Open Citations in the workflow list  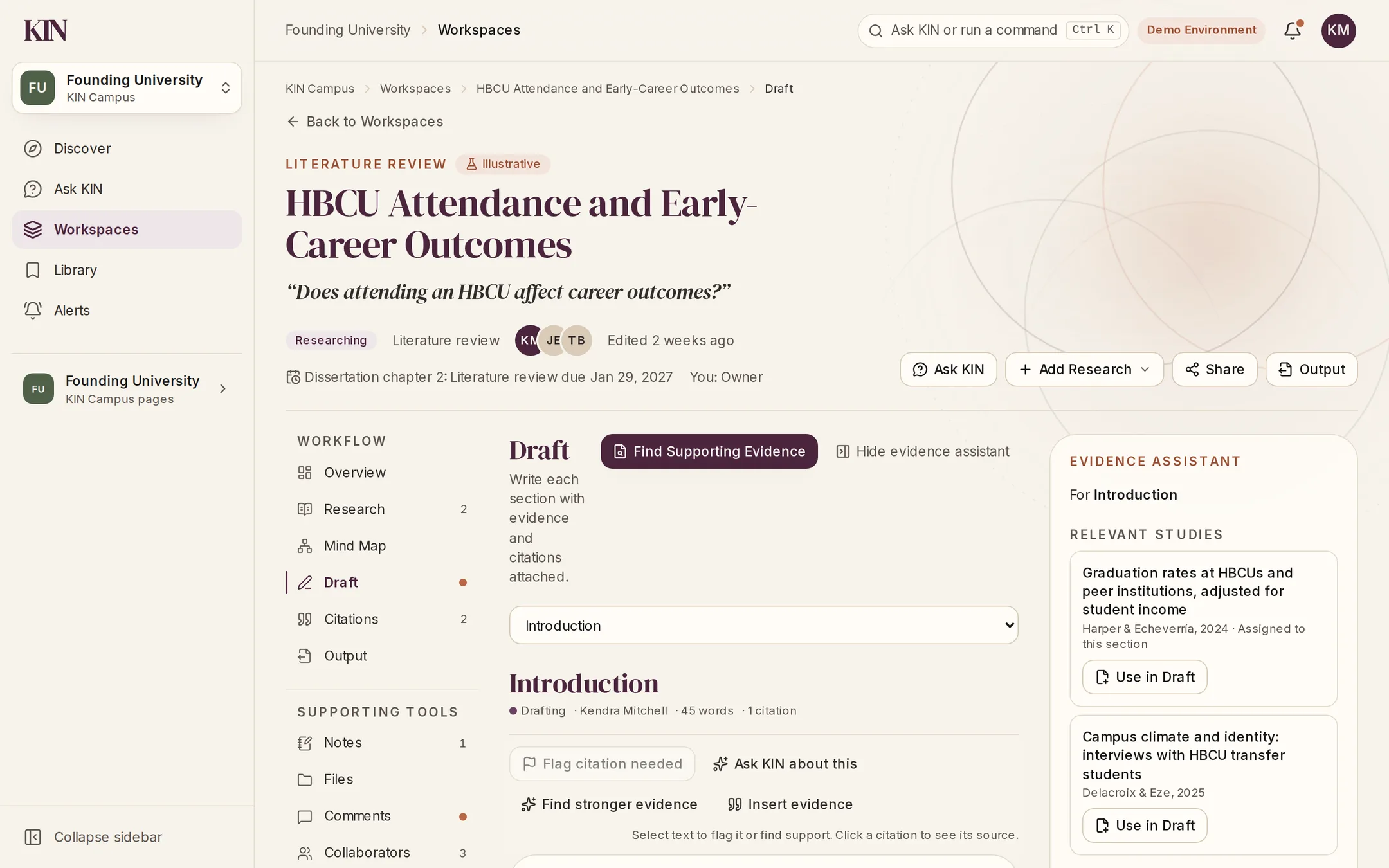[382, 619]
